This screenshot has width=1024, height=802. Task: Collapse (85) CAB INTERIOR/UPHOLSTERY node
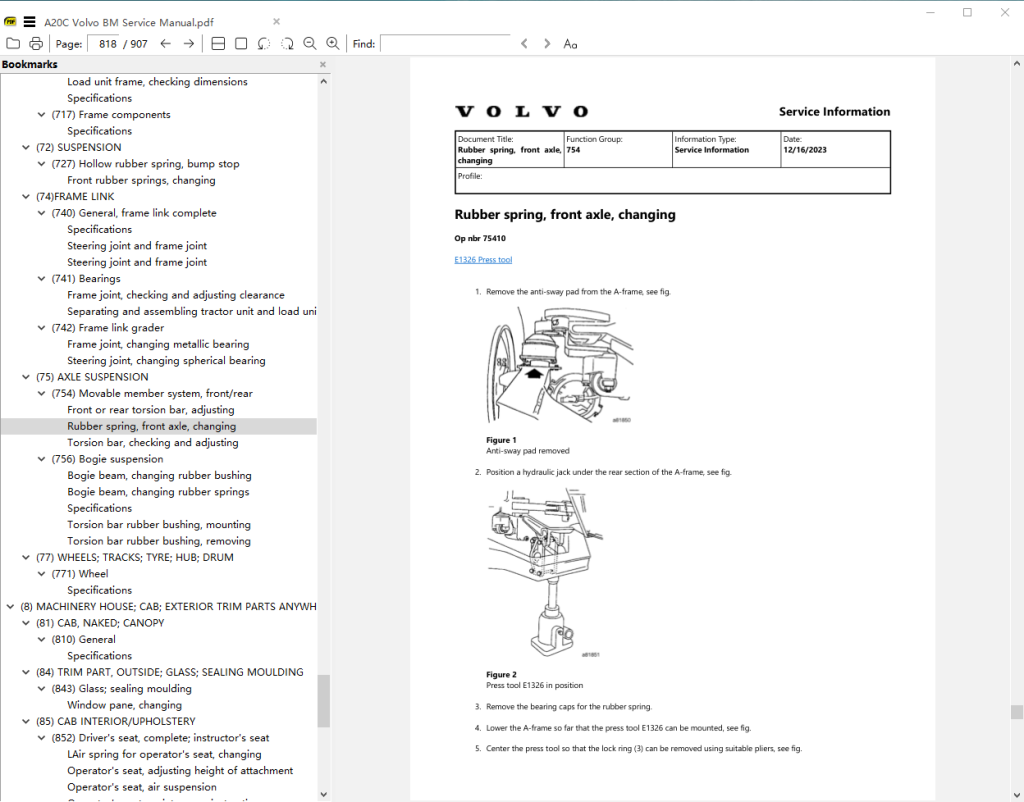point(26,722)
